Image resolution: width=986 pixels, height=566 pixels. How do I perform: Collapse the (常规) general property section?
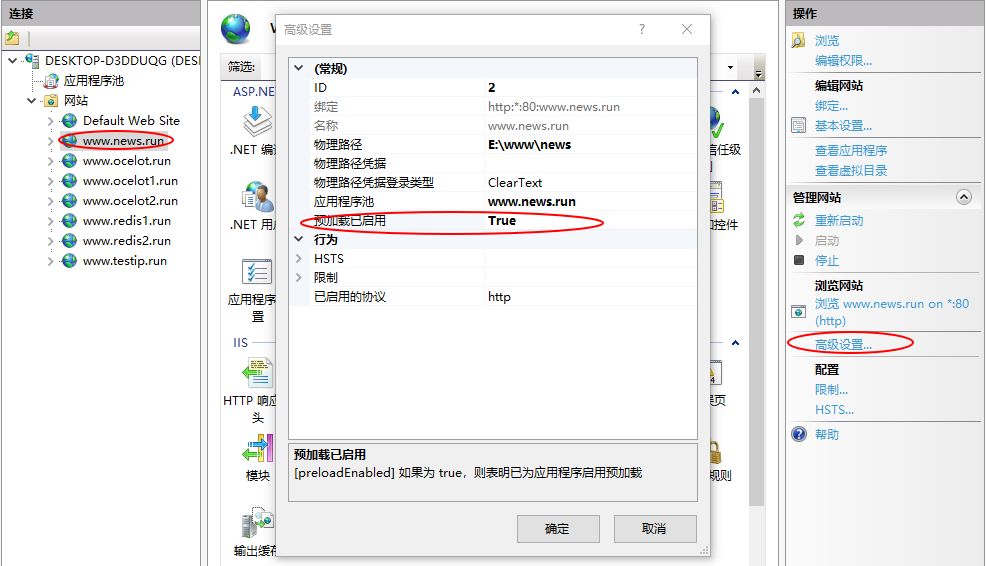(x=299, y=68)
